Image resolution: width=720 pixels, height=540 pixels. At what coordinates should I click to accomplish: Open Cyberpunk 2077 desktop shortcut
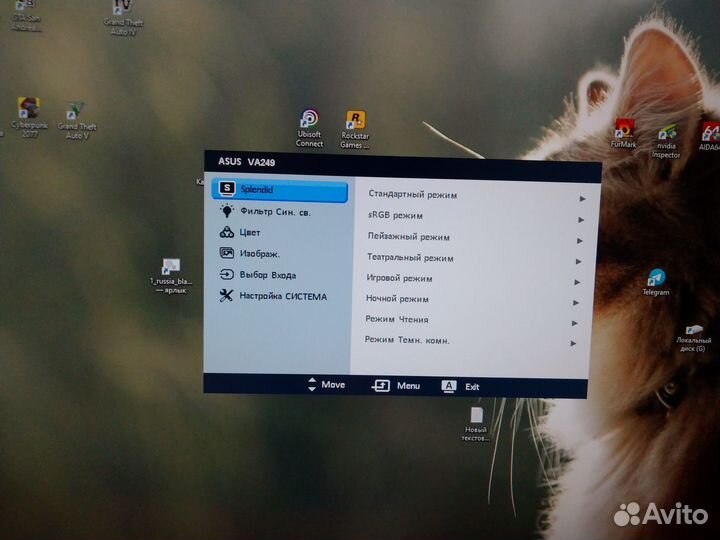click(28, 118)
